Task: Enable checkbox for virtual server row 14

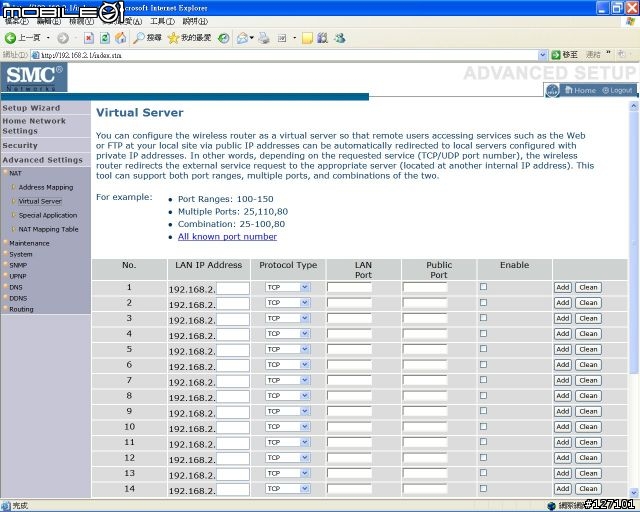Action: [483, 488]
